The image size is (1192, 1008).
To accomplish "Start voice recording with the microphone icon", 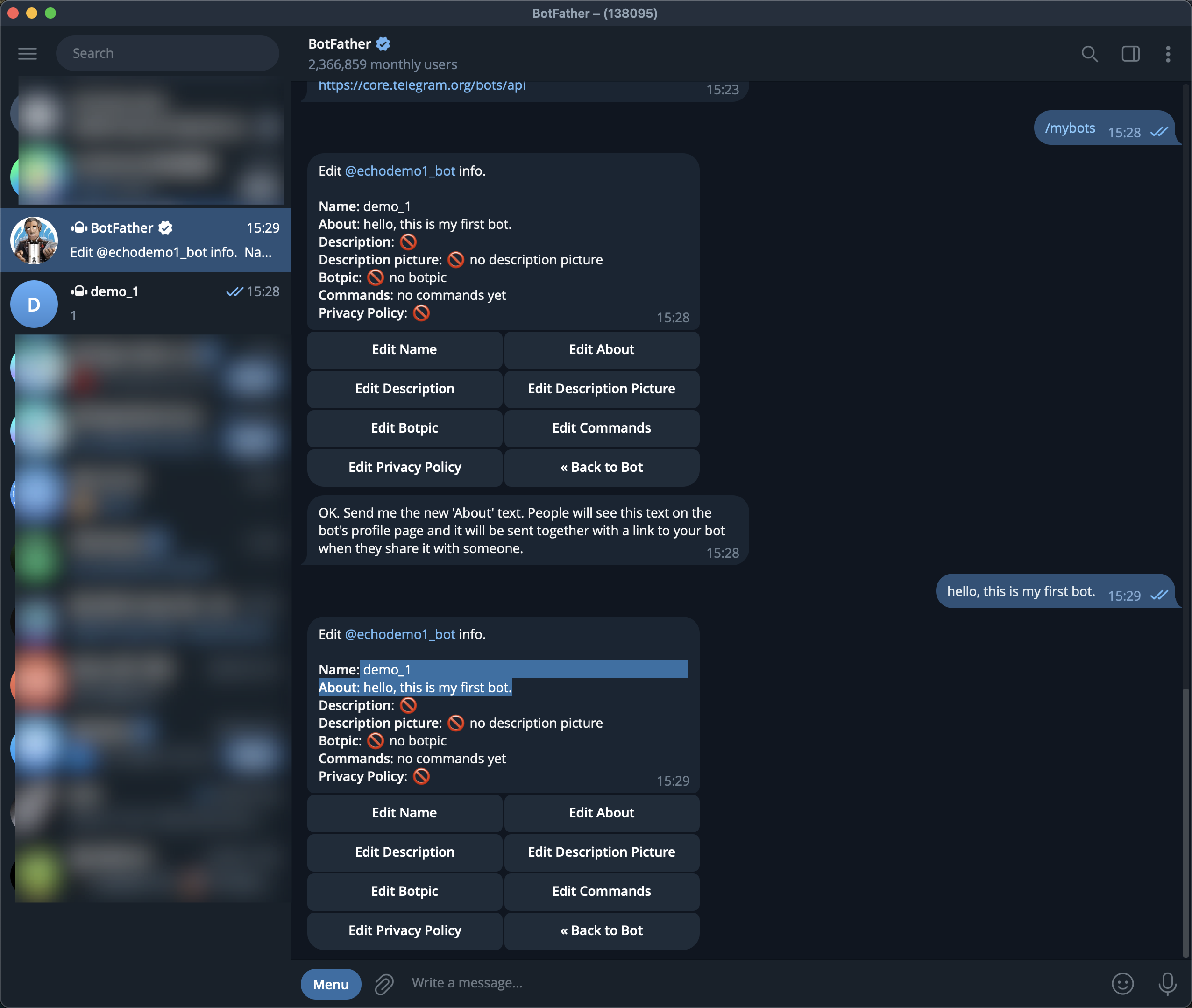I will coord(1167,983).
